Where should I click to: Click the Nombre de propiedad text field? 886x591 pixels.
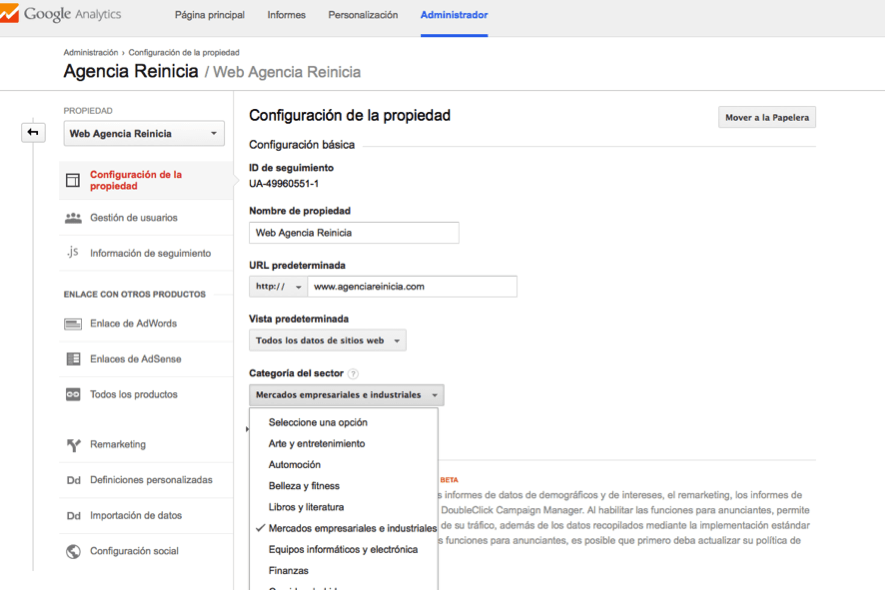pos(353,233)
